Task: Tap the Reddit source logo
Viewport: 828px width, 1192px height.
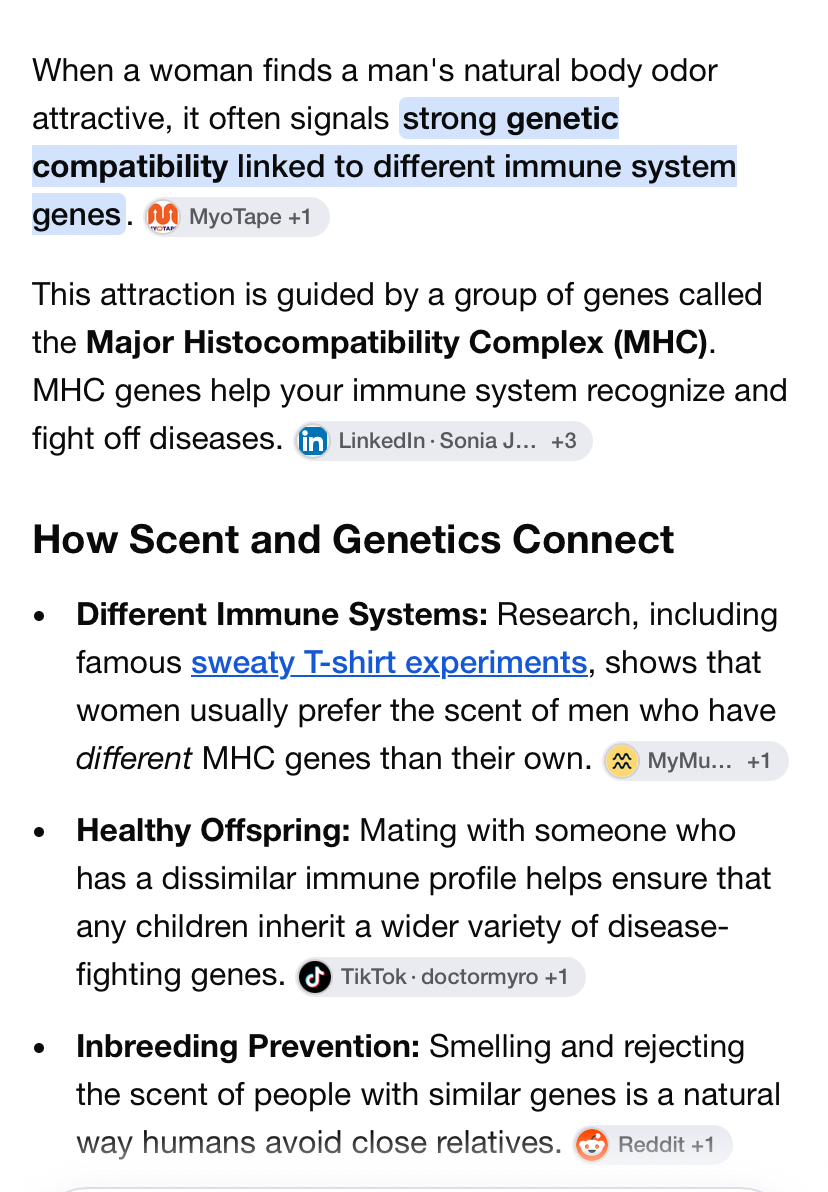Action: pos(592,1145)
